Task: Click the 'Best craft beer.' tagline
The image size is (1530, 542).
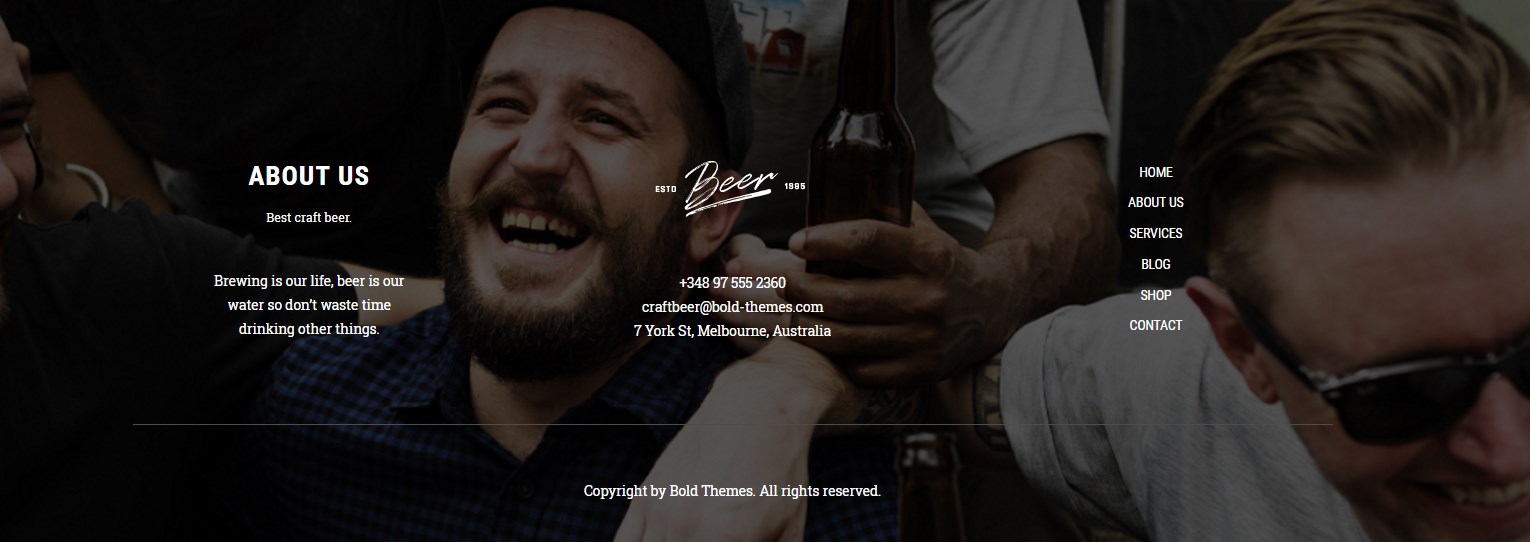Action: point(309,217)
